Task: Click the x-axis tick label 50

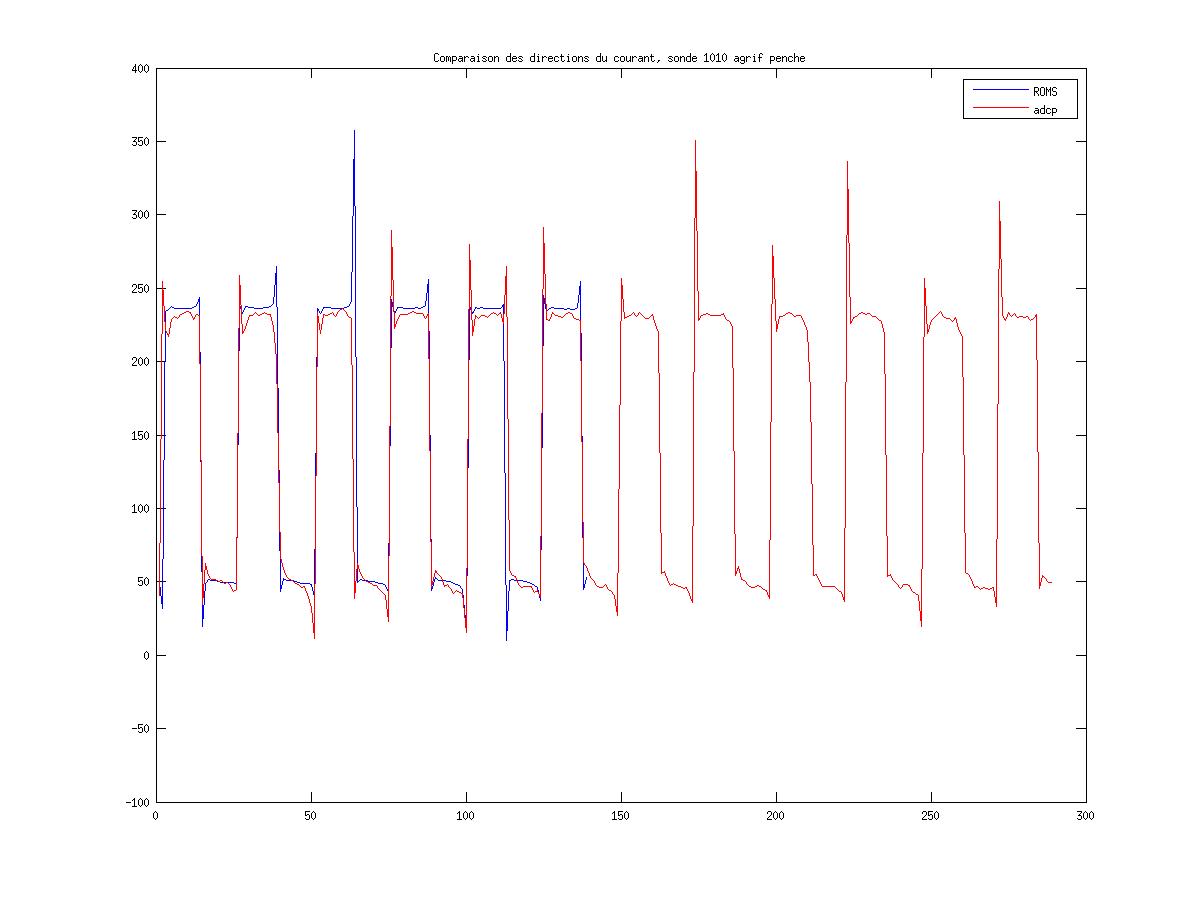Action: pos(311,816)
